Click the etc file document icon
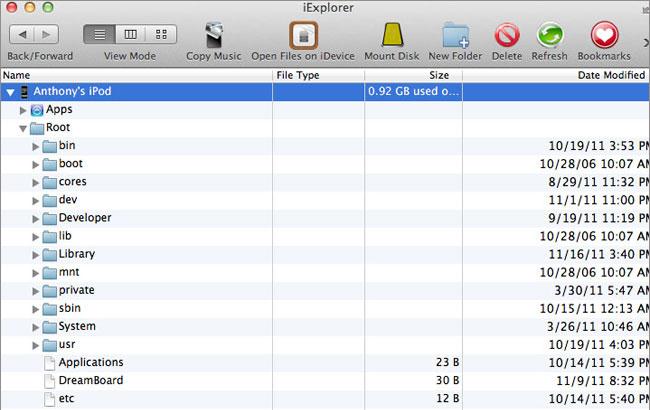The width and height of the screenshot is (650, 410). click(49, 399)
